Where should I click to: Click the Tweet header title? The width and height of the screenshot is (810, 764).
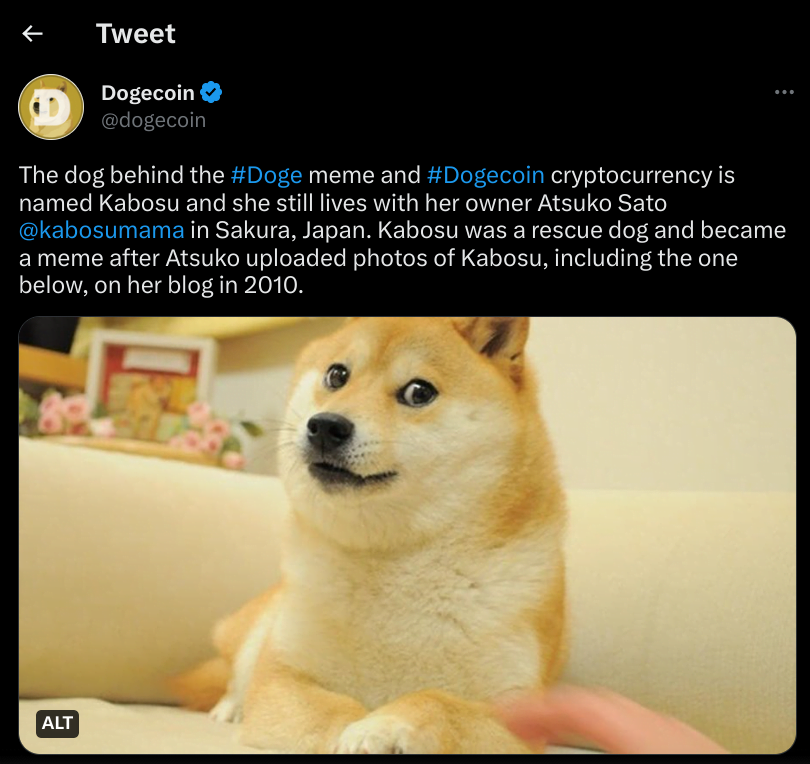tap(135, 34)
